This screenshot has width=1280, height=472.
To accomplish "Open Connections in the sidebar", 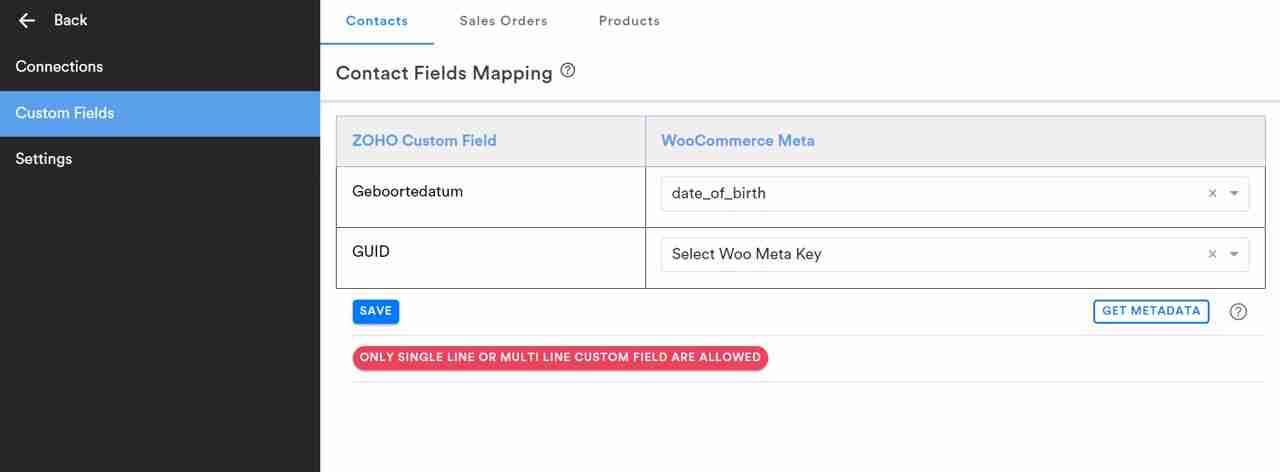I will (x=59, y=67).
